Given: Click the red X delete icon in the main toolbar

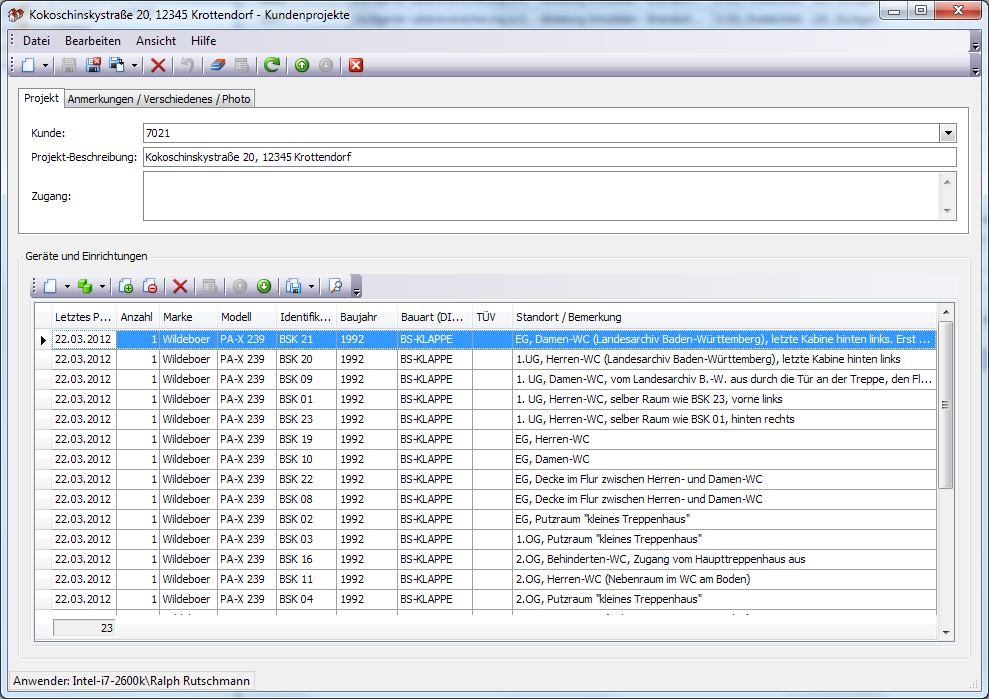Looking at the screenshot, I should (x=158, y=65).
